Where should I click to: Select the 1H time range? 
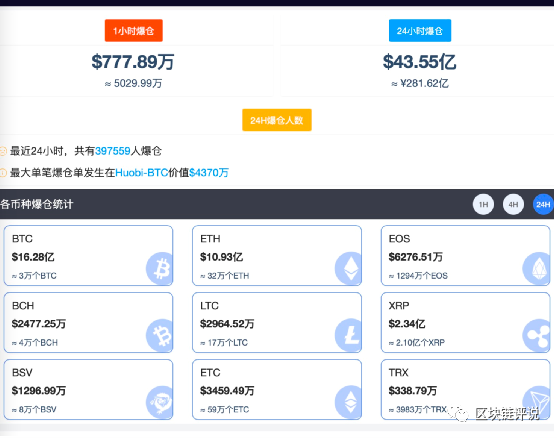coord(483,205)
